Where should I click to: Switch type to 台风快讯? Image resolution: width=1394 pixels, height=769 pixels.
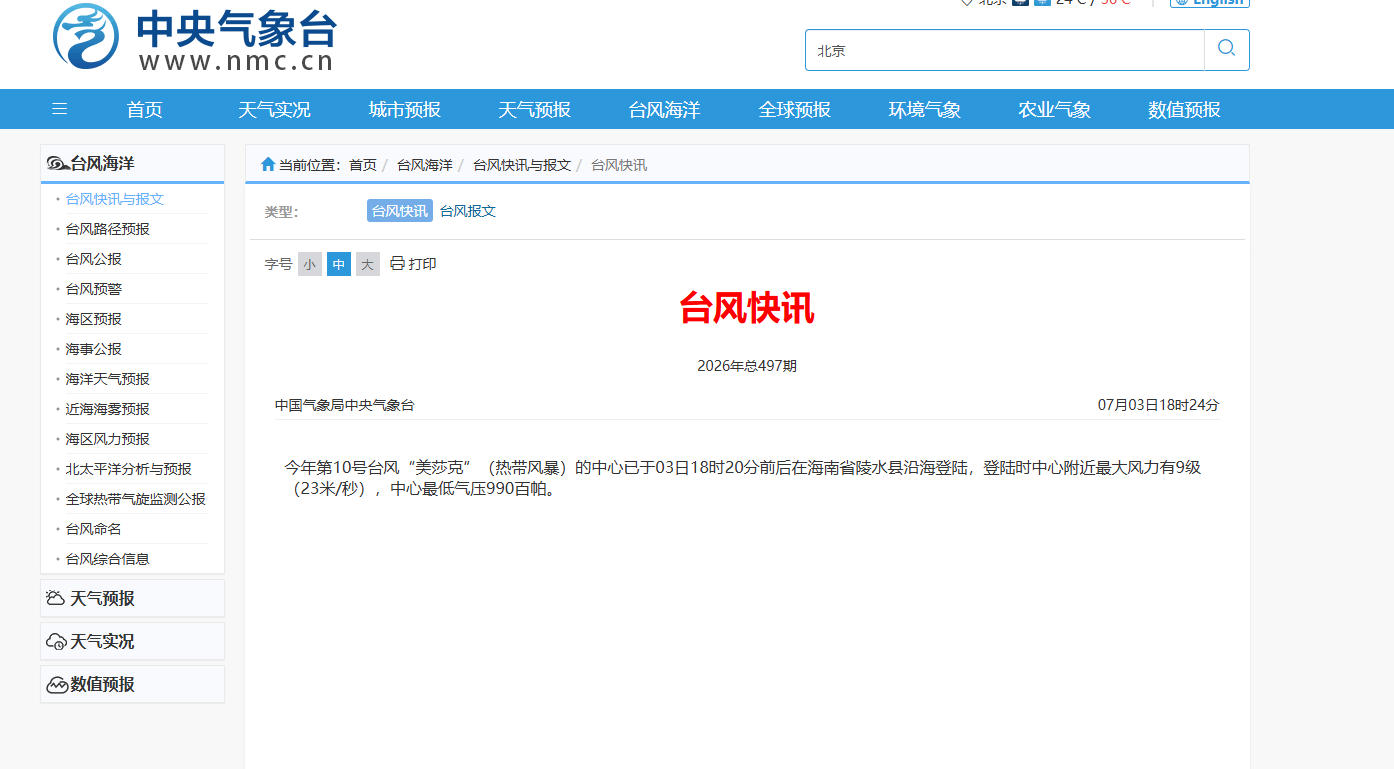tap(400, 211)
